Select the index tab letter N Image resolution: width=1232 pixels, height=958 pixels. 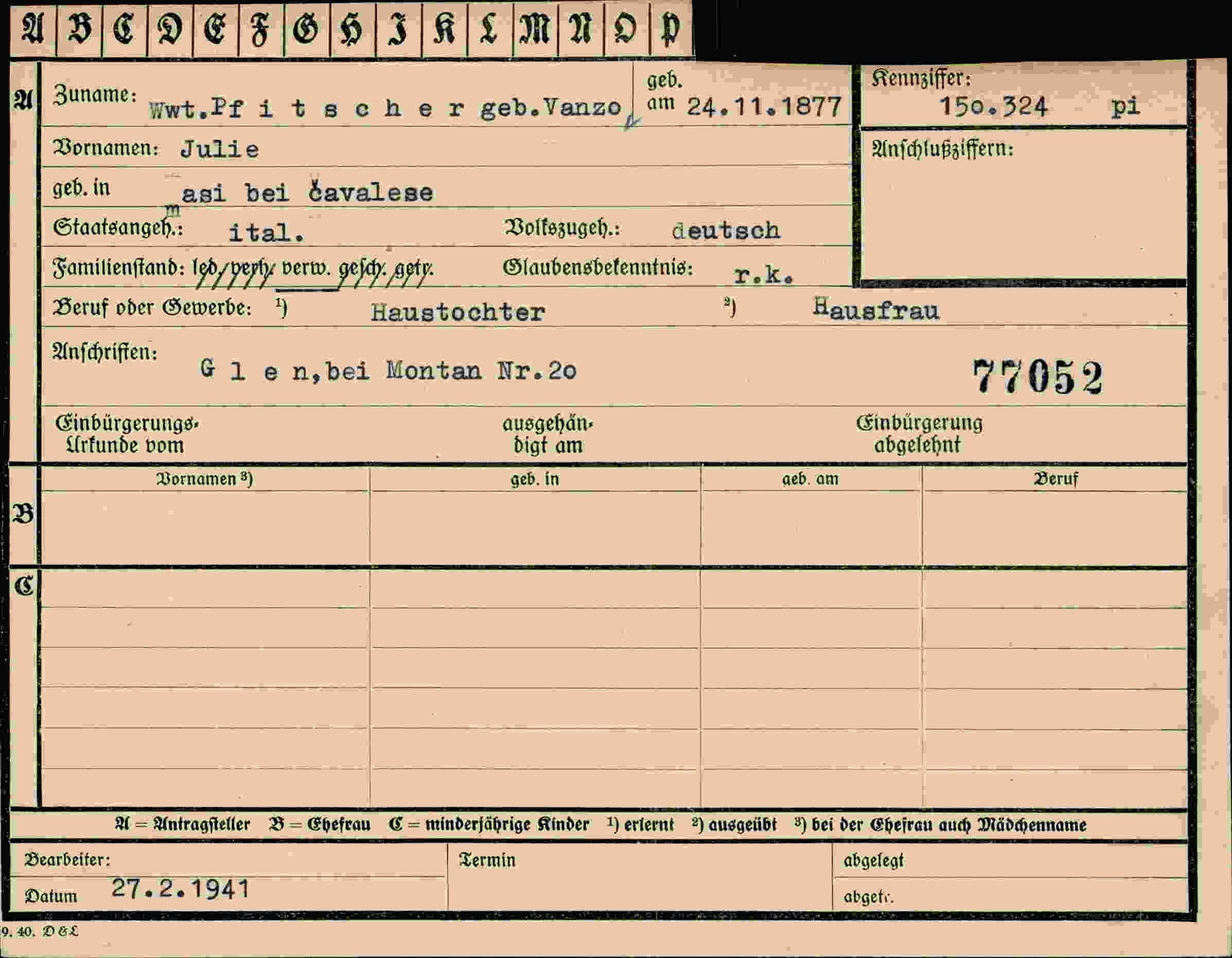coord(580,28)
